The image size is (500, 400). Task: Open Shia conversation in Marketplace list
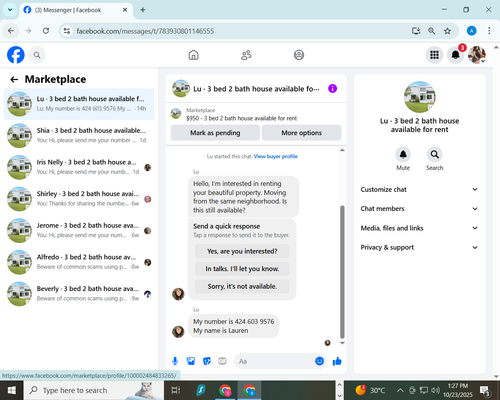[79, 135]
